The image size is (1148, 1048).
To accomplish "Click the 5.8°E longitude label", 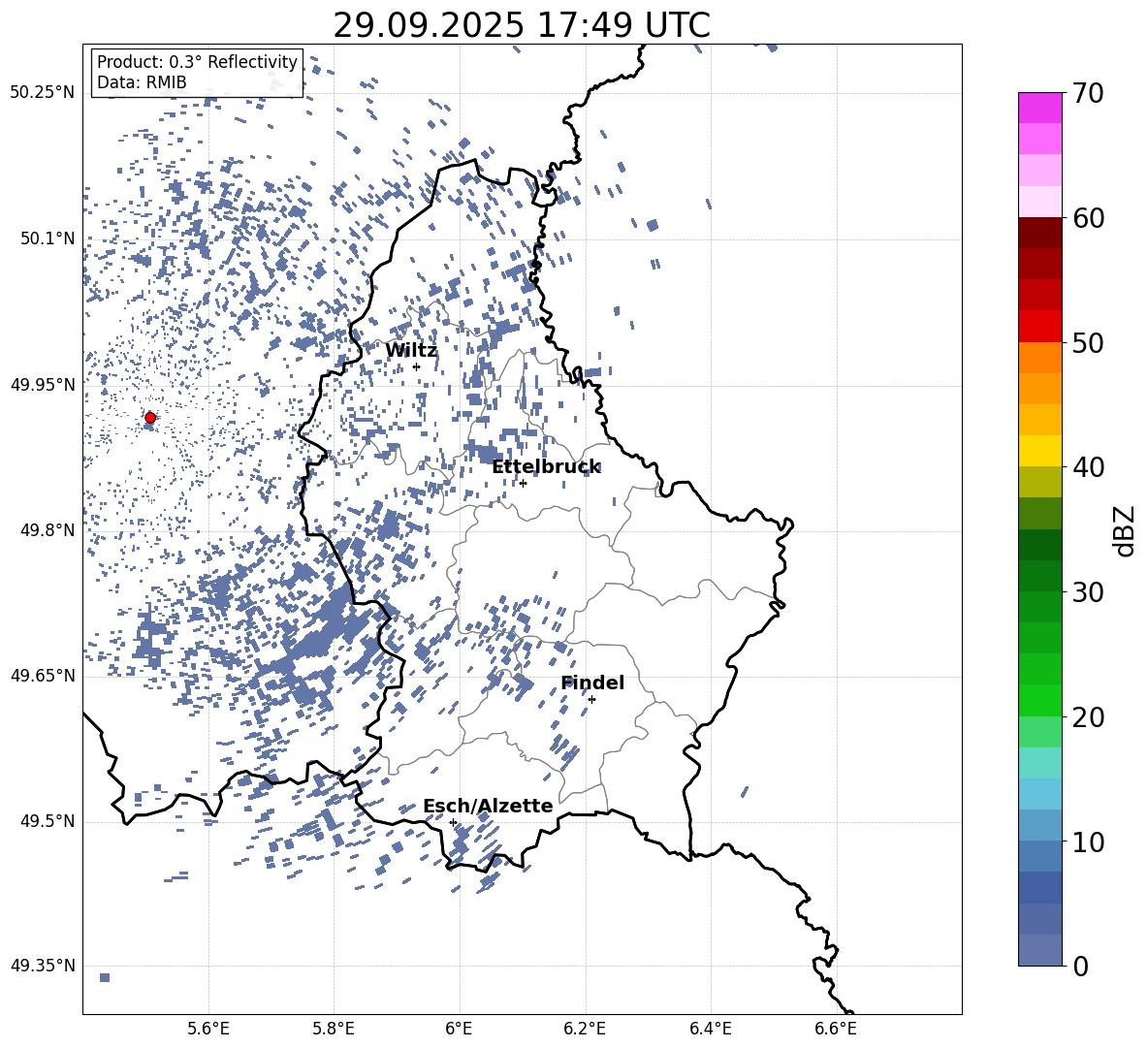I will (x=334, y=1029).
